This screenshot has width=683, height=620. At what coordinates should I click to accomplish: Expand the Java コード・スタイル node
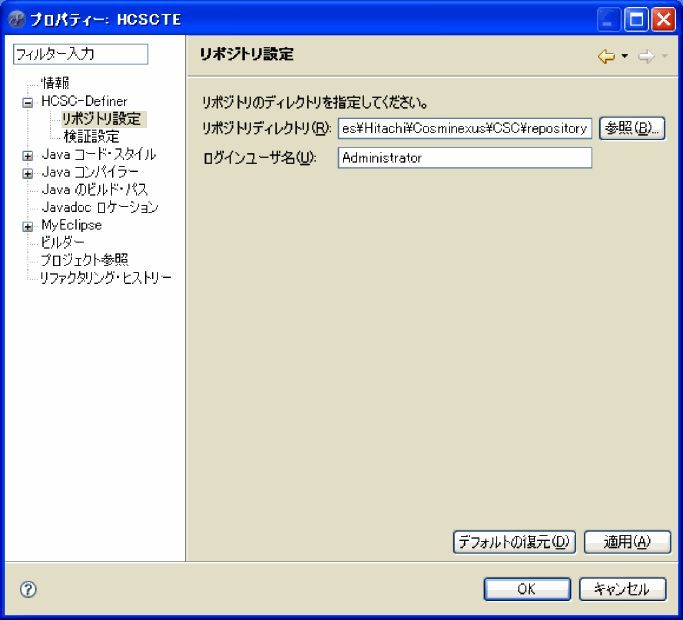coord(27,156)
